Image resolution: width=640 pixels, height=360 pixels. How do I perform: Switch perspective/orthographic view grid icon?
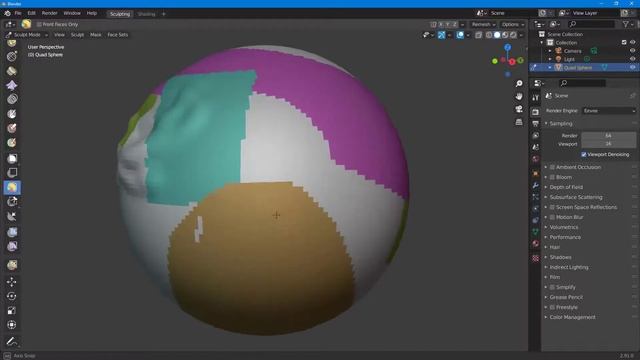[519, 122]
